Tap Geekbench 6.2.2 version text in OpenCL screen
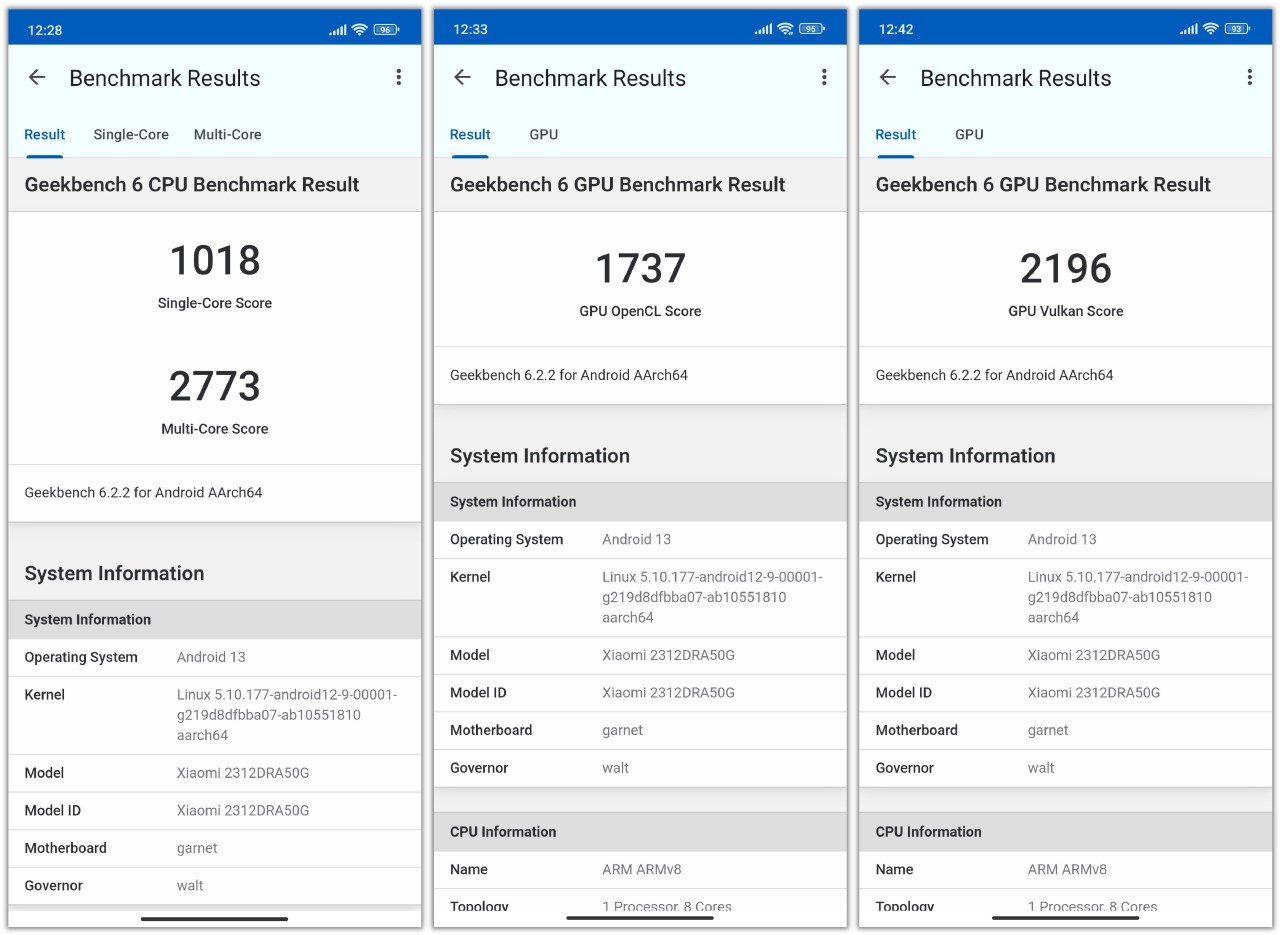Viewport: 1280px width, 935px height. coord(569,375)
